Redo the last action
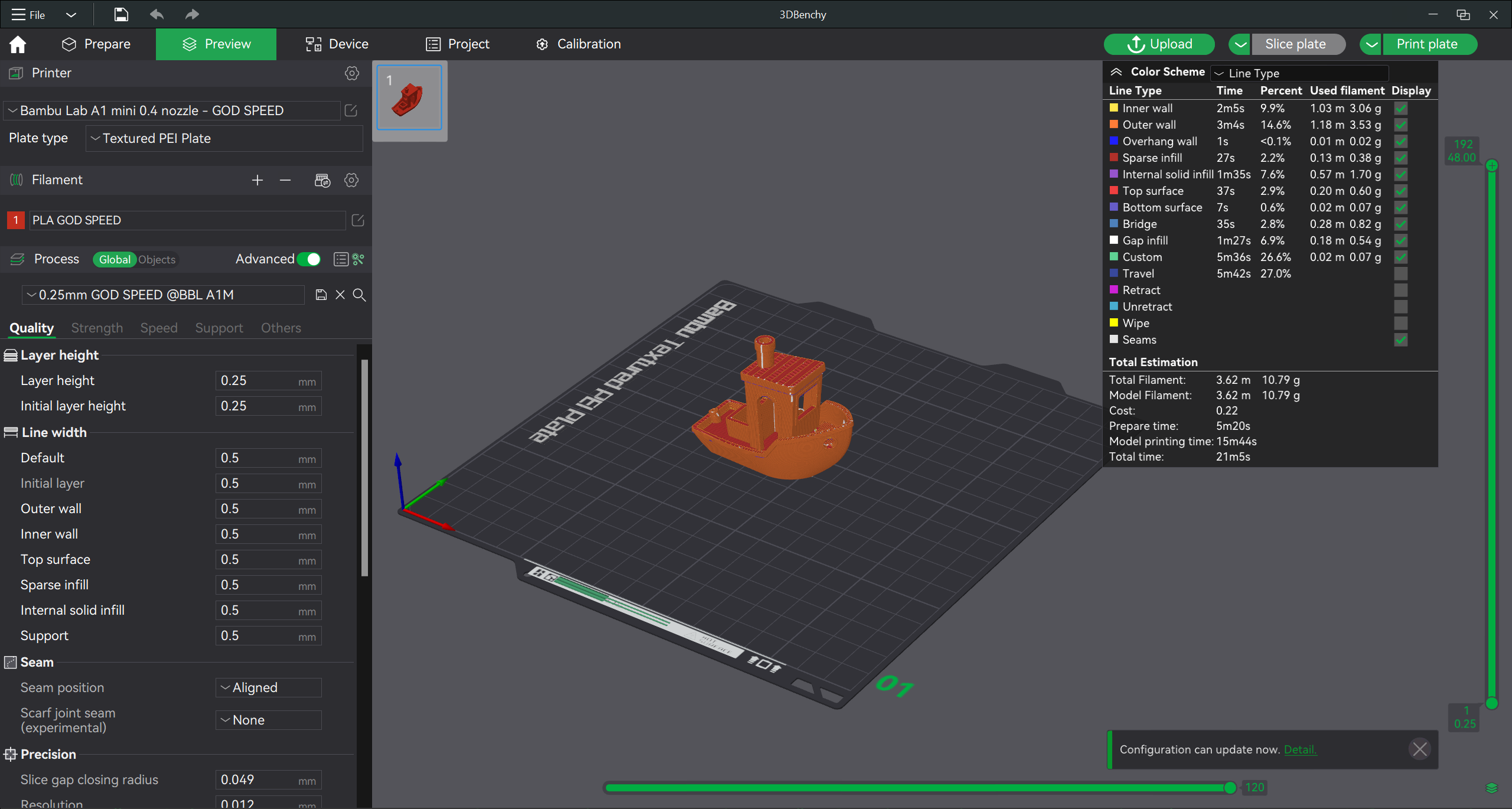The height and width of the screenshot is (809, 1512). (x=192, y=14)
